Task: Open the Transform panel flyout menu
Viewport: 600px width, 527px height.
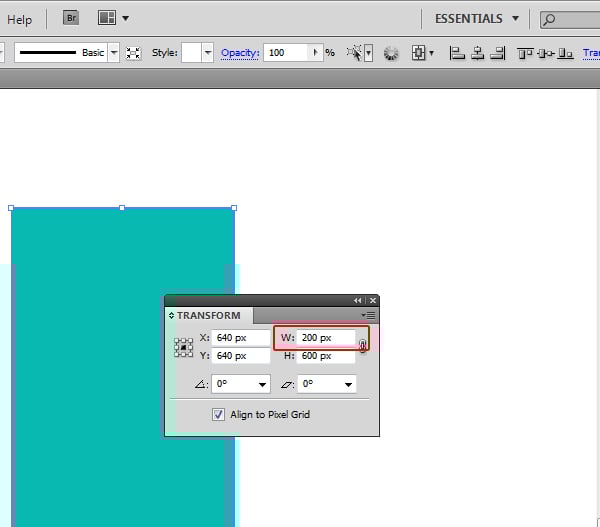Action: coord(369,315)
